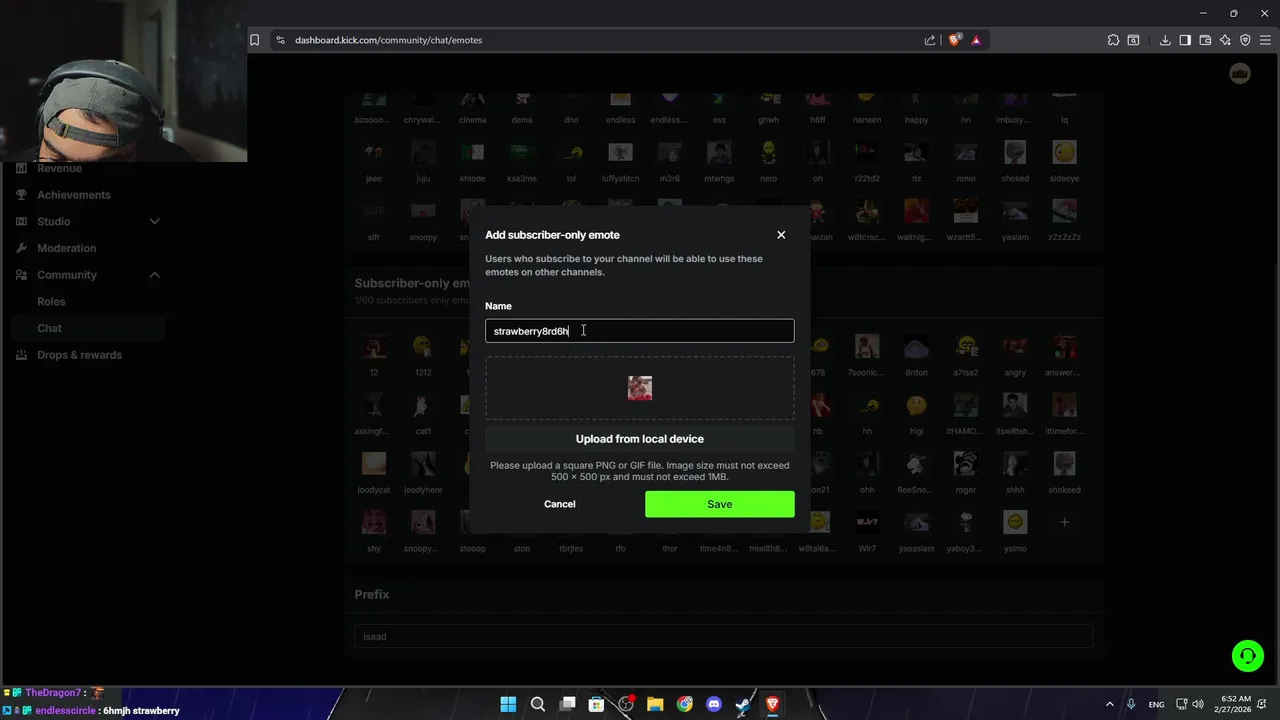Show hidden system tray icons
Screen dimensions: 1280x720
(x=1109, y=704)
